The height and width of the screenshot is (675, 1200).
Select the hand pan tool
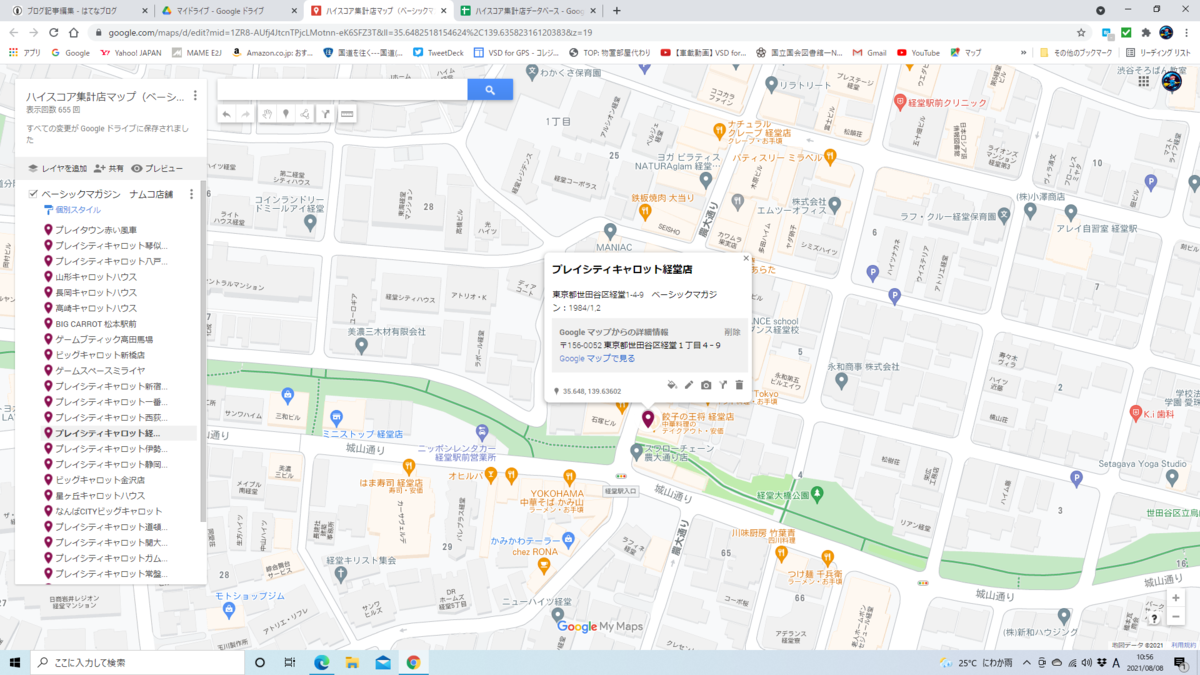point(267,115)
